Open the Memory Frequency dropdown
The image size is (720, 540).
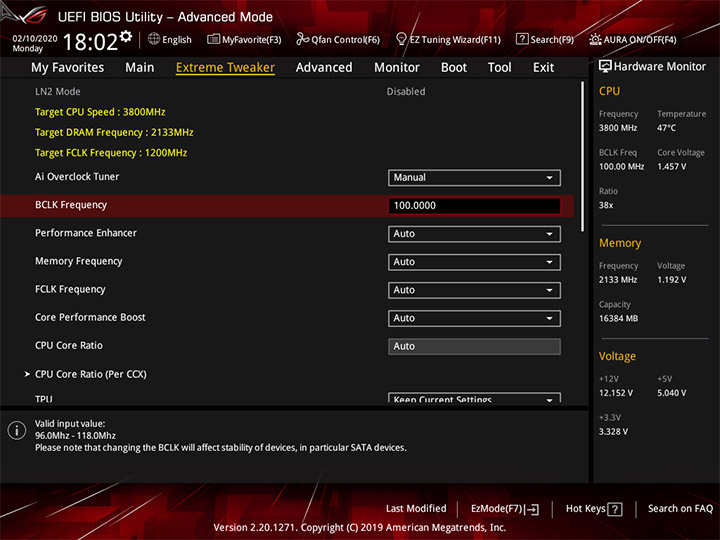pyautogui.click(x=474, y=262)
